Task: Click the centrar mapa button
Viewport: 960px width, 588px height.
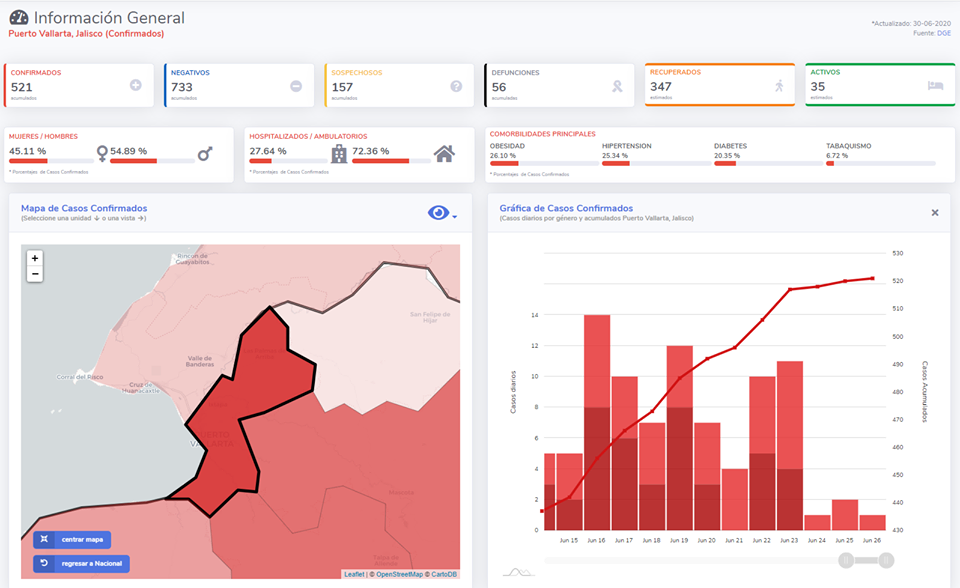Action: pyautogui.click(x=72, y=540)
